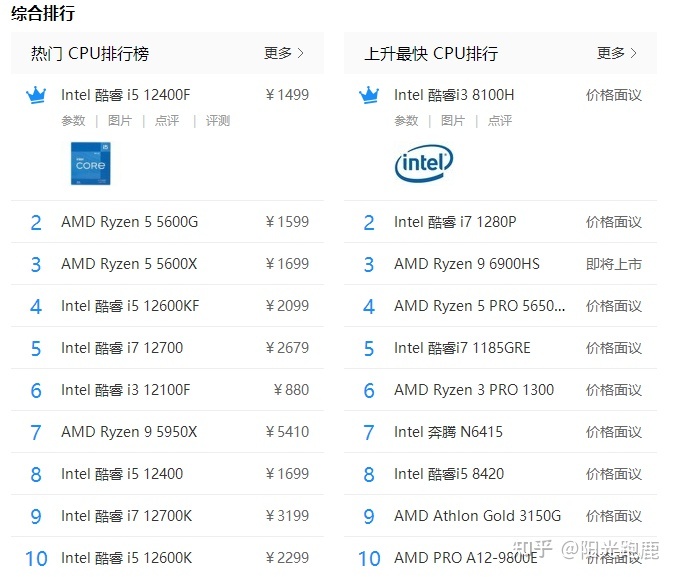Open 点评 link under i3 8100H
The image size is (676, 577).
500,121
